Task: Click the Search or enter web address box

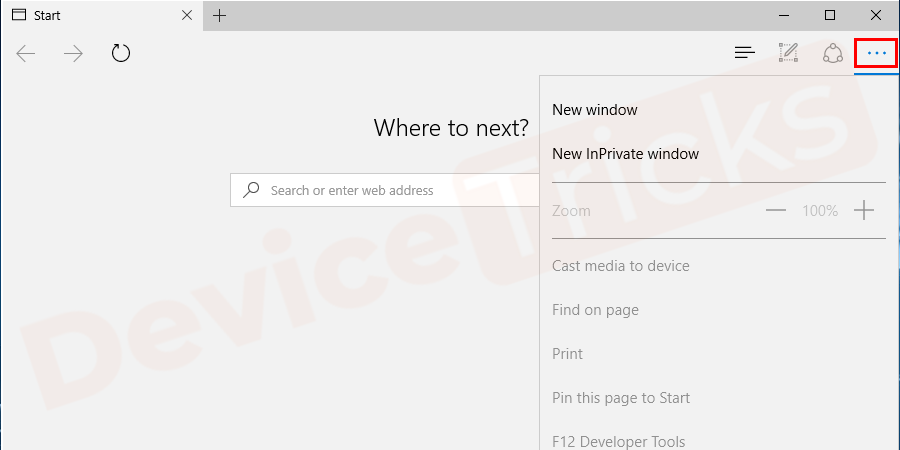Action: [385, 190]
